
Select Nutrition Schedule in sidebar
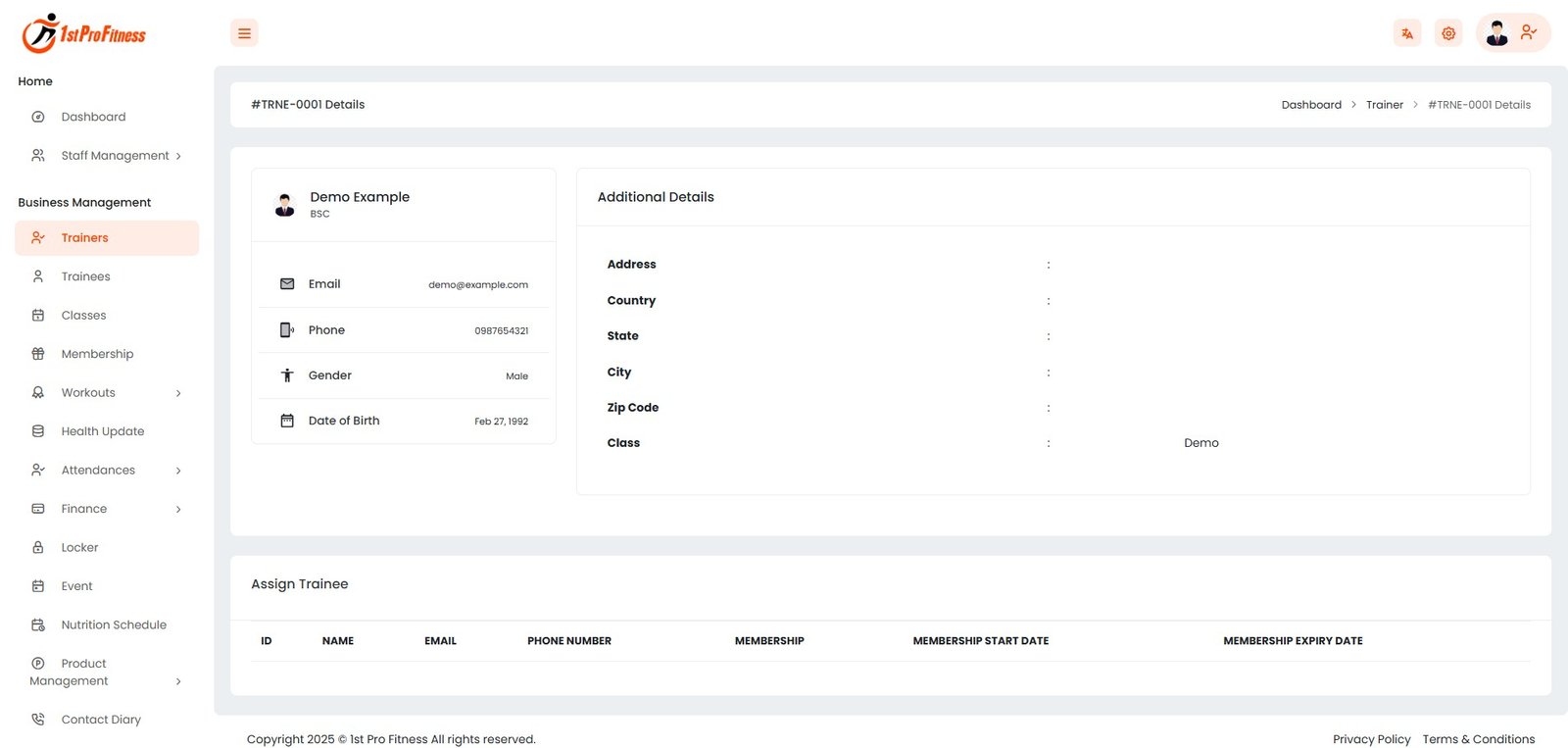tap(114, 624)
